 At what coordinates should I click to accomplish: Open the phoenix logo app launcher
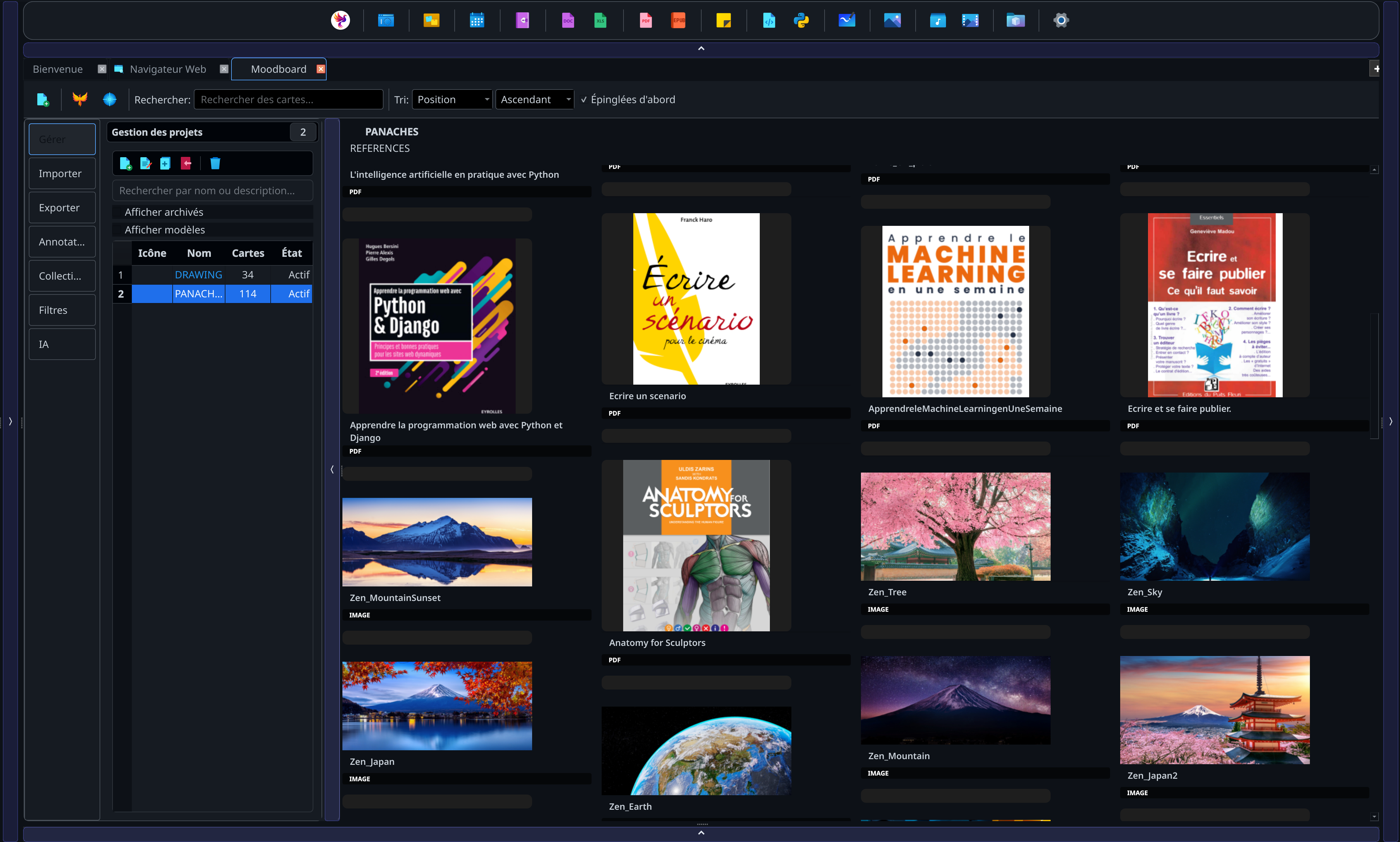pyautogui.click(x=340, y=21)
